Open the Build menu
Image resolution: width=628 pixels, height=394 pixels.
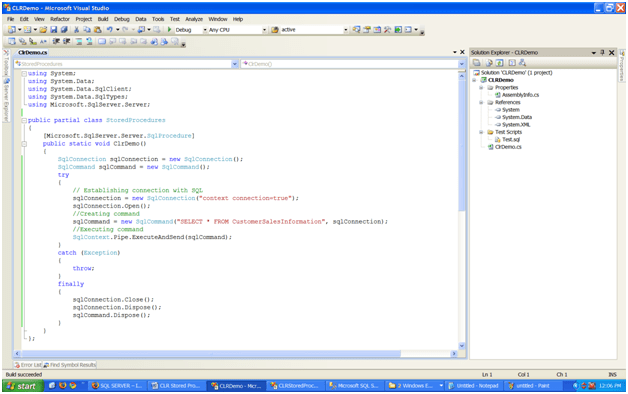(103, 19)
